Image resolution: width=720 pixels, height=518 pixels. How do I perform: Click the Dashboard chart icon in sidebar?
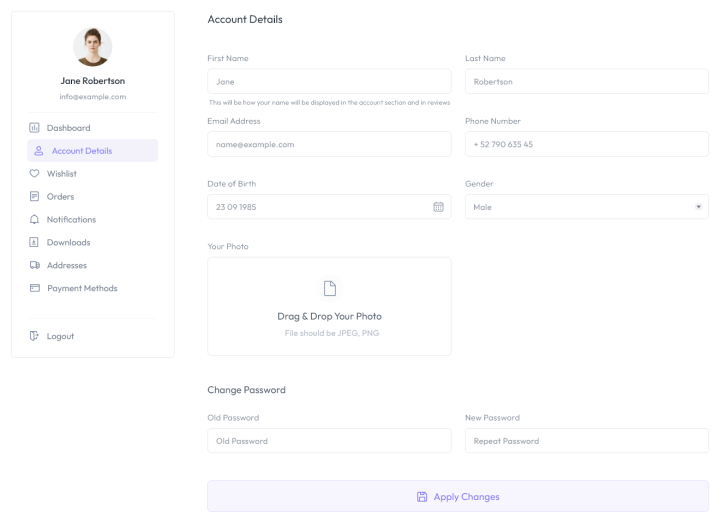point(34,128)
